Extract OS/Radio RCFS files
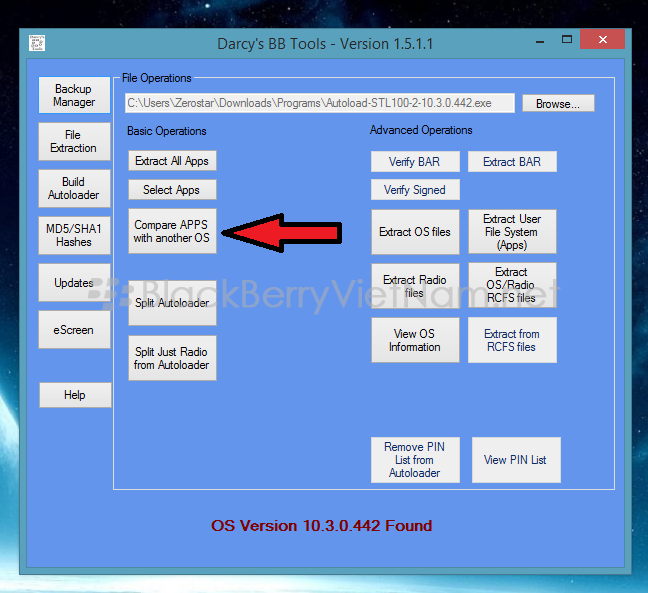This screenshot has height=593, width=648. pyautogui.click(x=512, y=285)
